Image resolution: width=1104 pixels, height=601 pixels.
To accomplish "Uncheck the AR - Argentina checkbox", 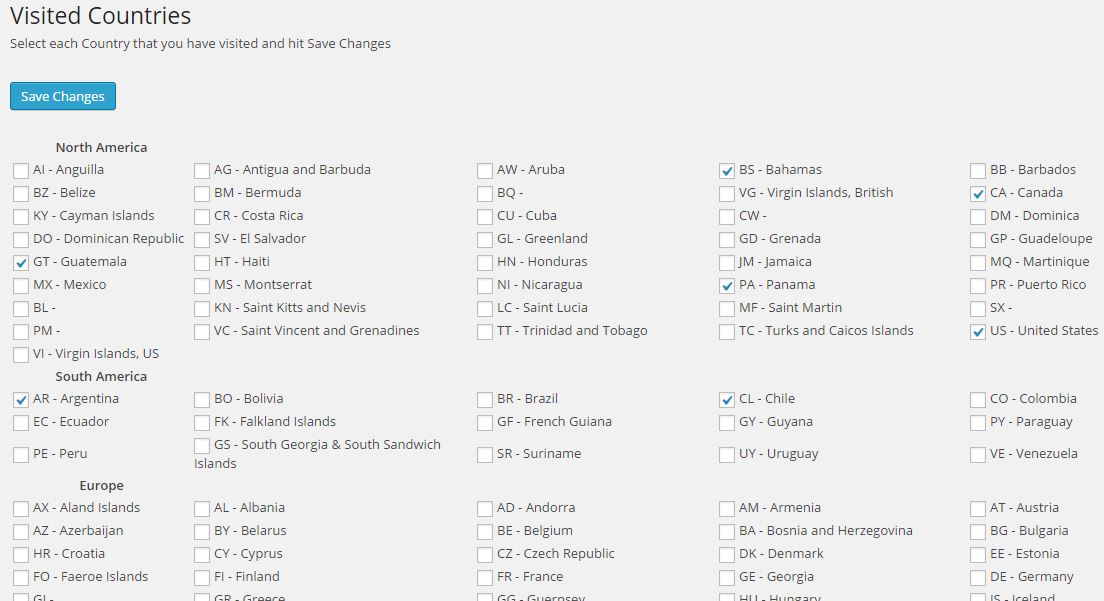I will click(x=21, y=400).
